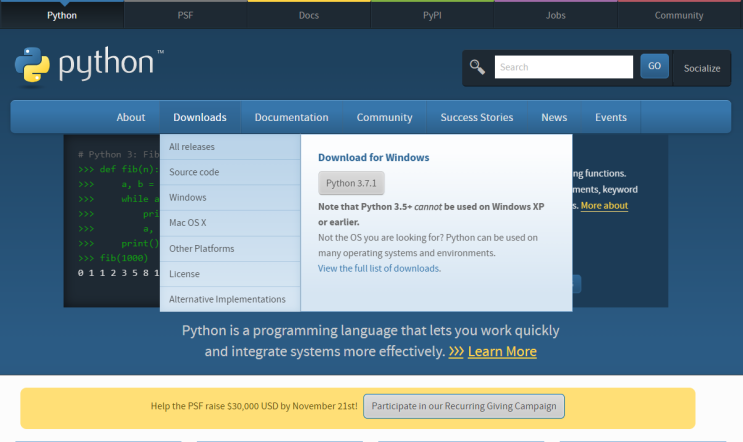
Task: Select the Community tab in the top bar
Action: (679, 15)
